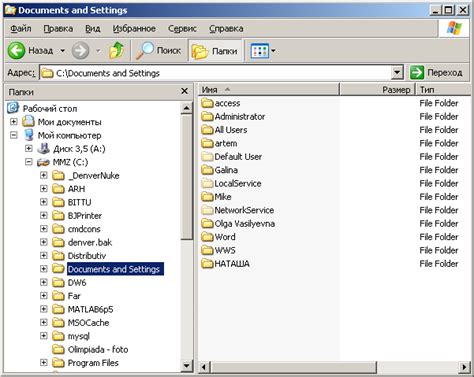This screenshot has width=474, height=377.
Task: Select the Administrator folder icon
Action: 207,116
